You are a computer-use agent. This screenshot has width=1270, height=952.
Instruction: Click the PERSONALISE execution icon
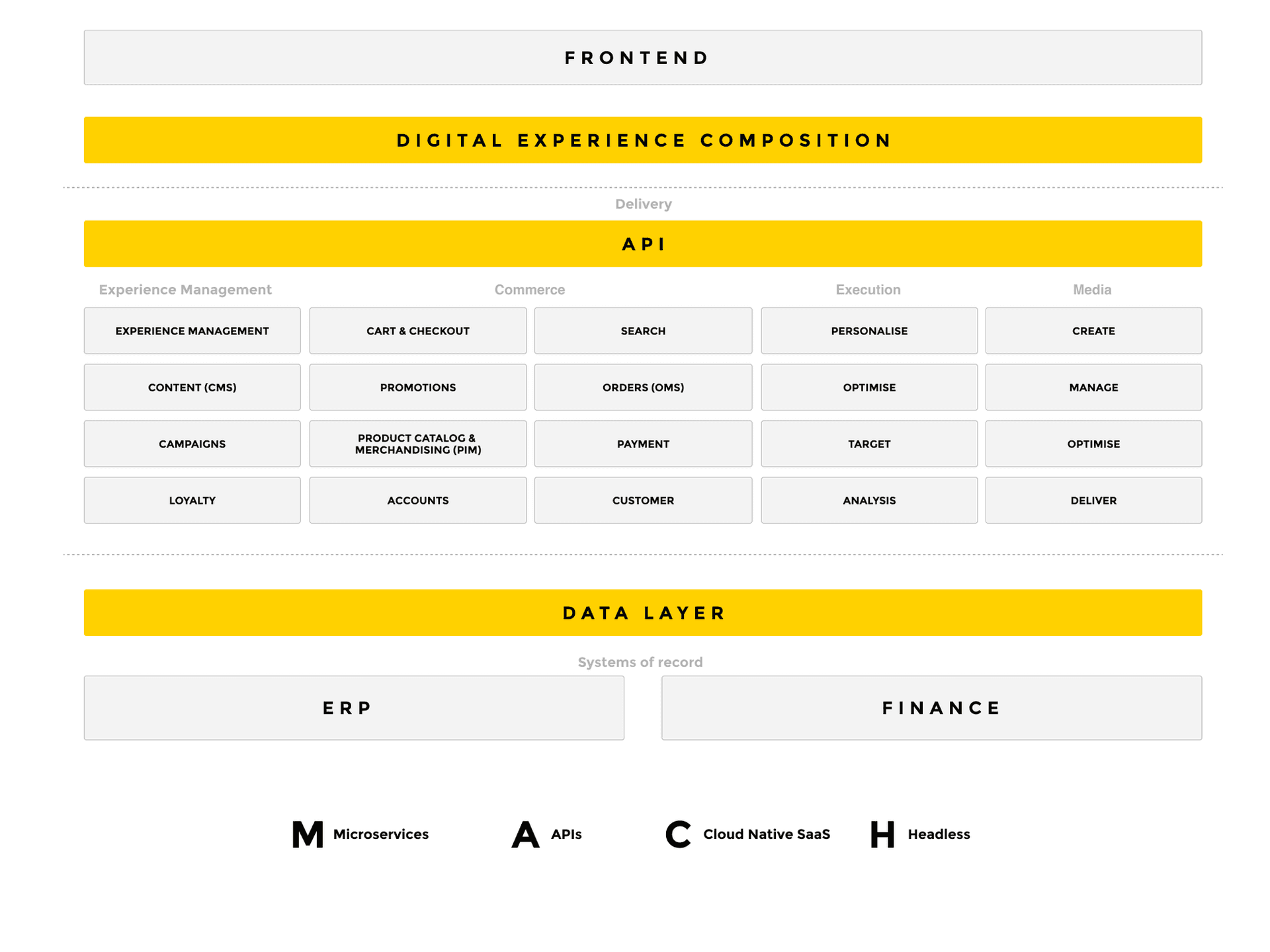868,330
